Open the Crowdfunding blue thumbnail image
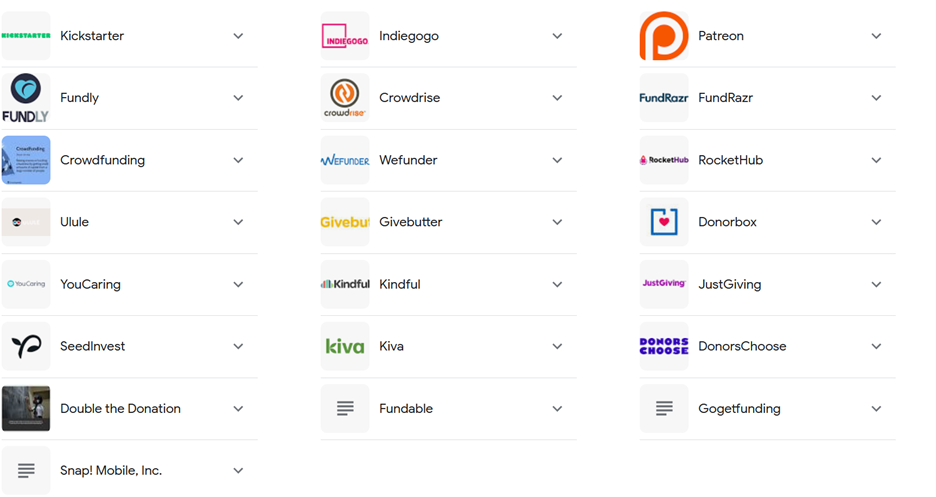Screen dimensions: 936x497 point(26,160)
